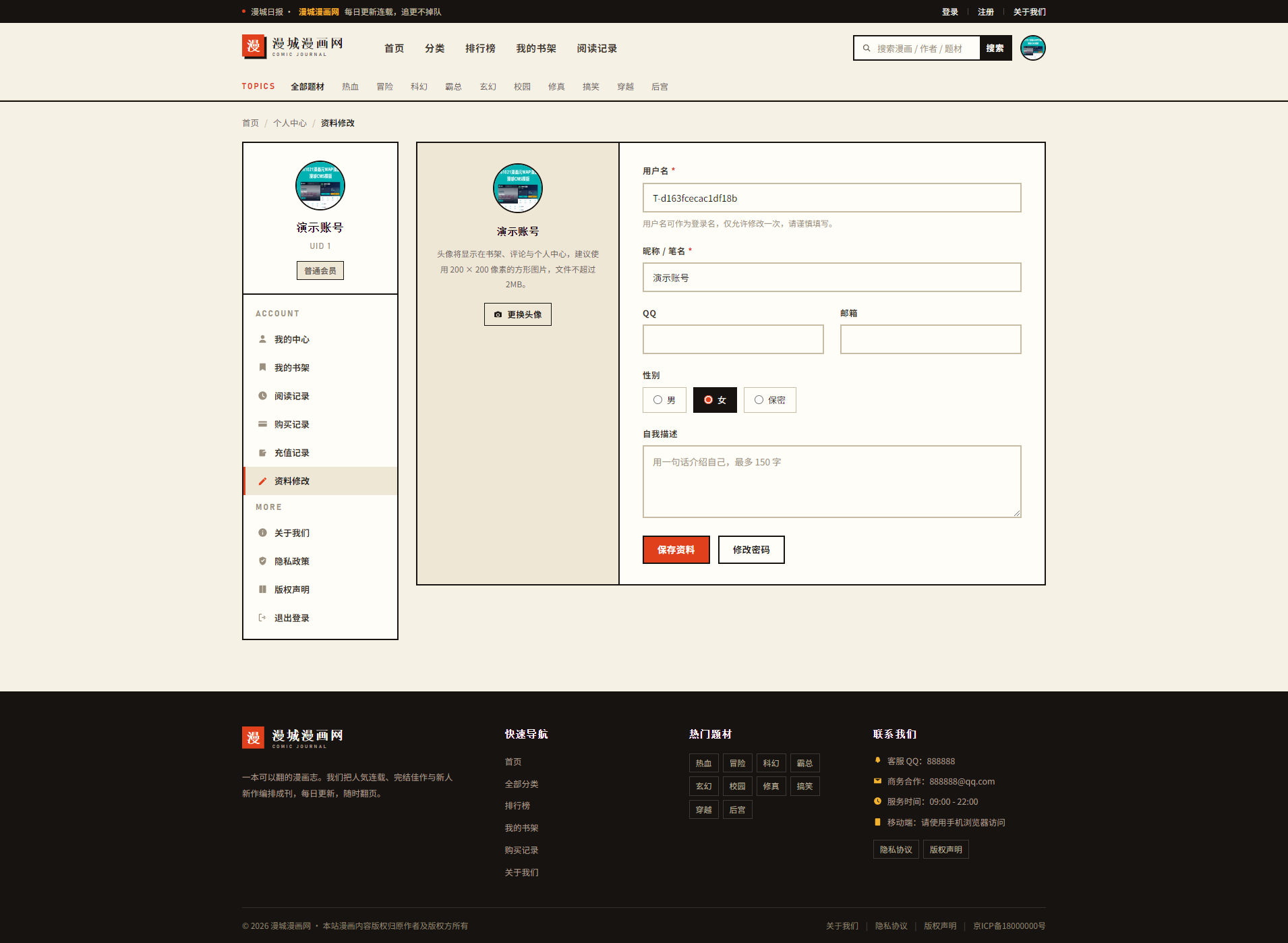Image resolution: width=1288 pixels, height=943 pixels.
Task: Click the 充值记录 icon in sidebar
Action: click(x=262, y=453)
